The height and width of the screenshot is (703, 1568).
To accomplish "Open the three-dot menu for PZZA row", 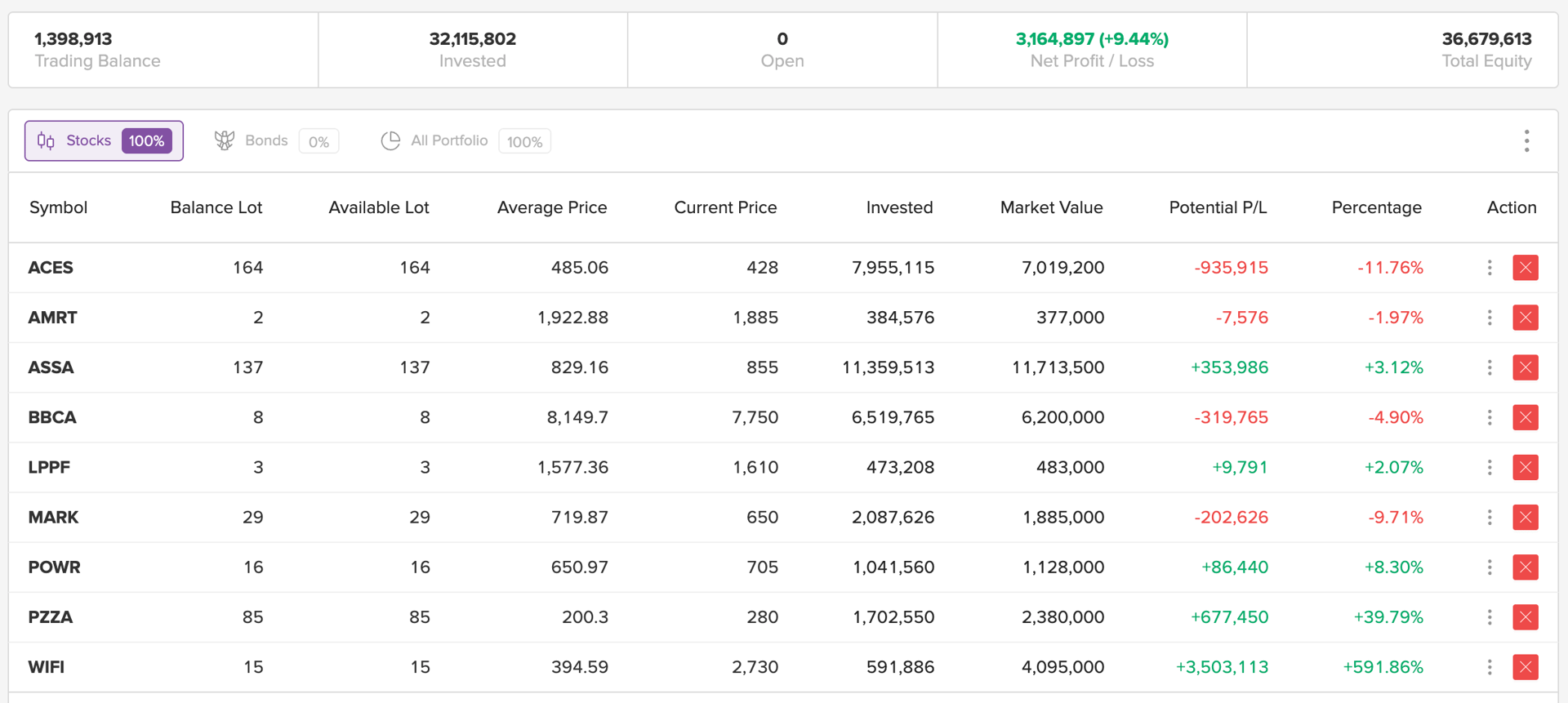I will coord(1490,617).
